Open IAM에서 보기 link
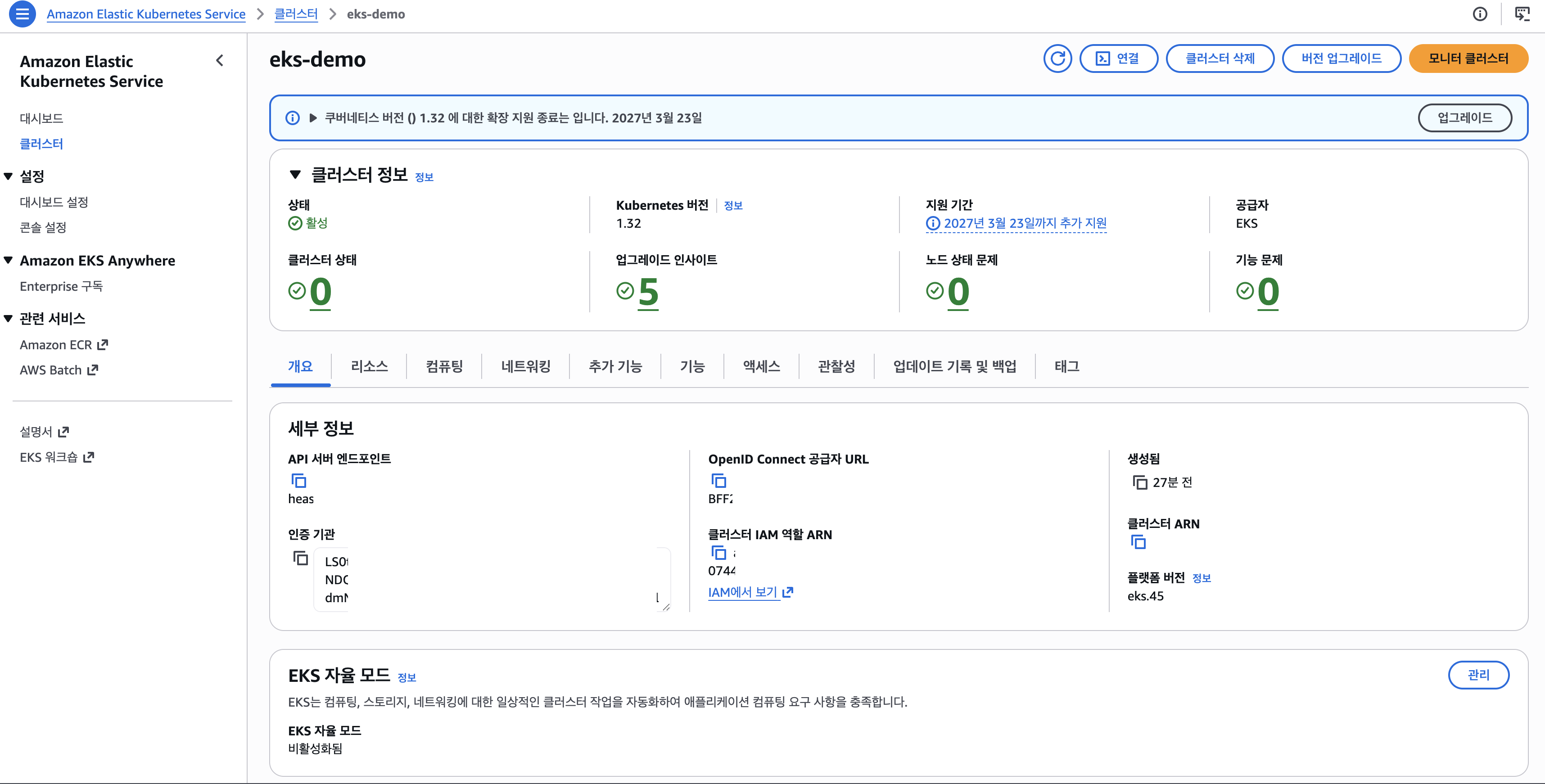The height and width of the screenshot is (784, 1545). point(750,592)
